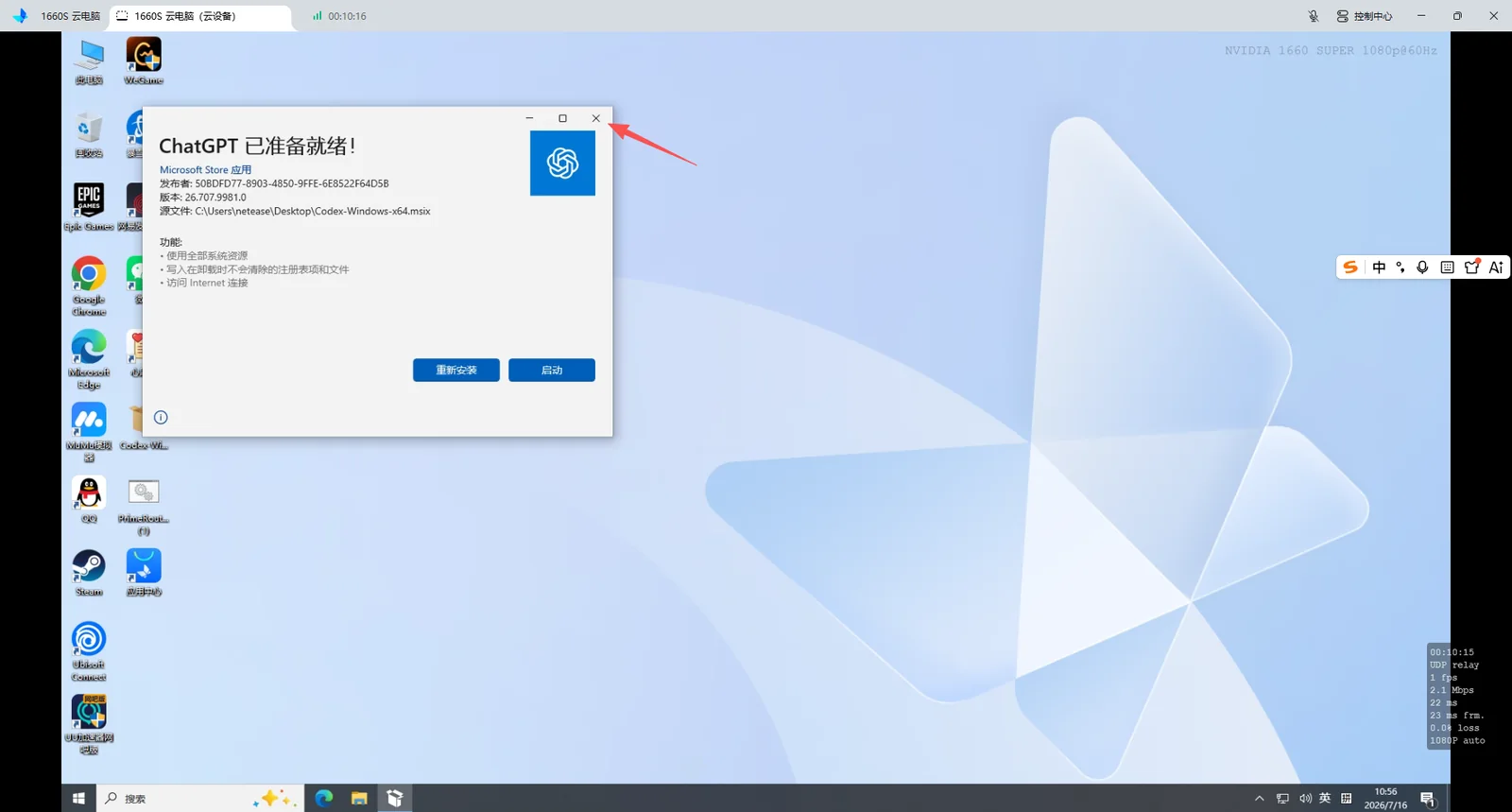The height and width of the screenshot is (812, 1512).
Task: Open the notification center icon
Action: (1428, 799)
